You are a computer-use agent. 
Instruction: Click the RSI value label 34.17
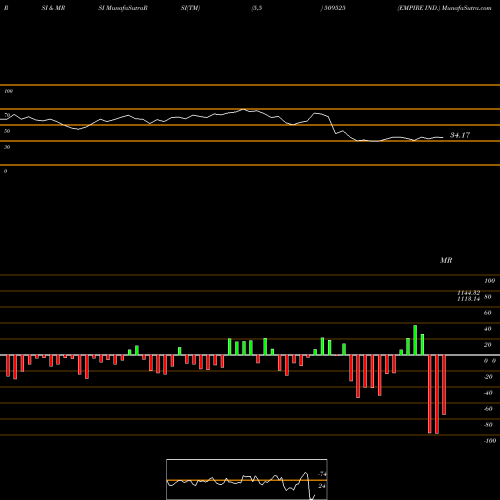point(460,135)
